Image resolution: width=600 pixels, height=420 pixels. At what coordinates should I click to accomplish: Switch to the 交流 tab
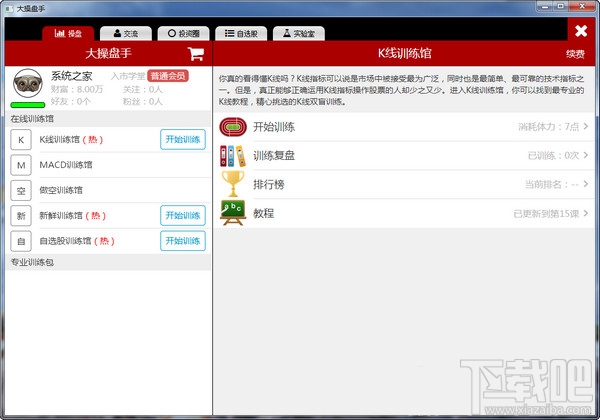[x=126, y=33]
